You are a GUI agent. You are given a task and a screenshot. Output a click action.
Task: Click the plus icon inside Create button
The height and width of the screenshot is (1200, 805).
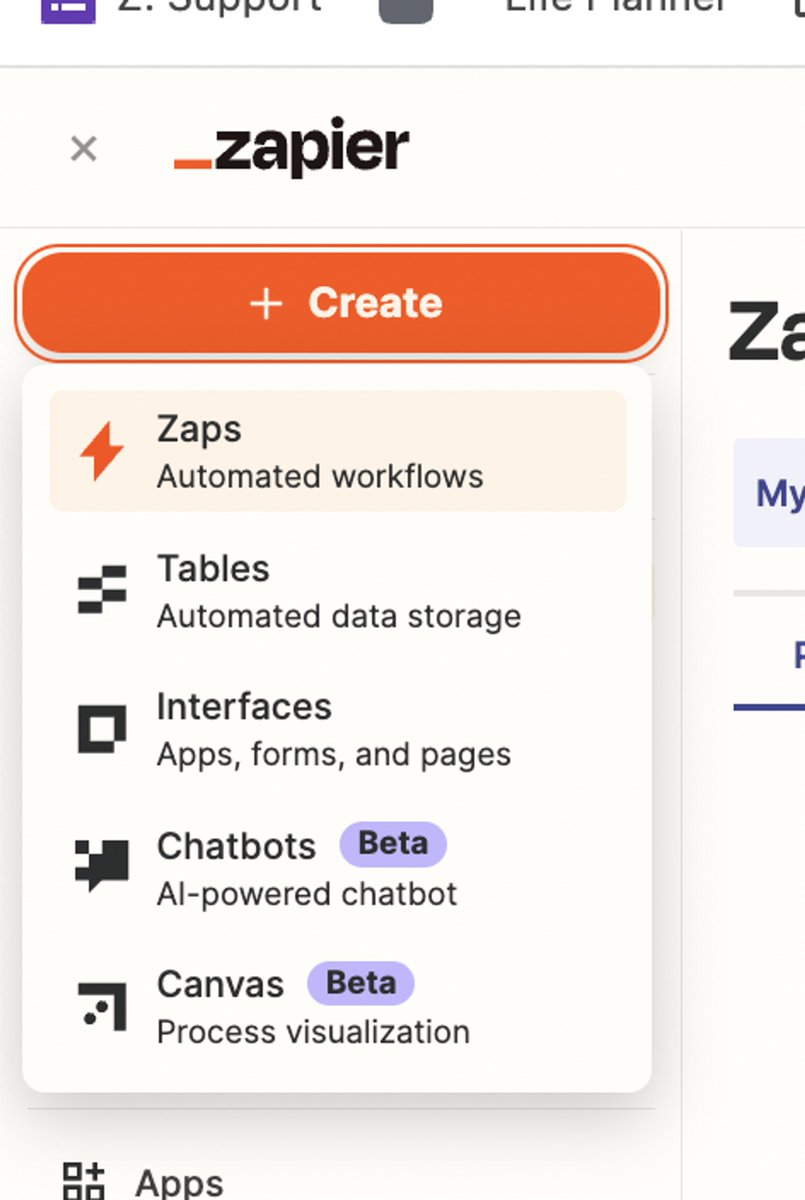click(x=266, y=304)
